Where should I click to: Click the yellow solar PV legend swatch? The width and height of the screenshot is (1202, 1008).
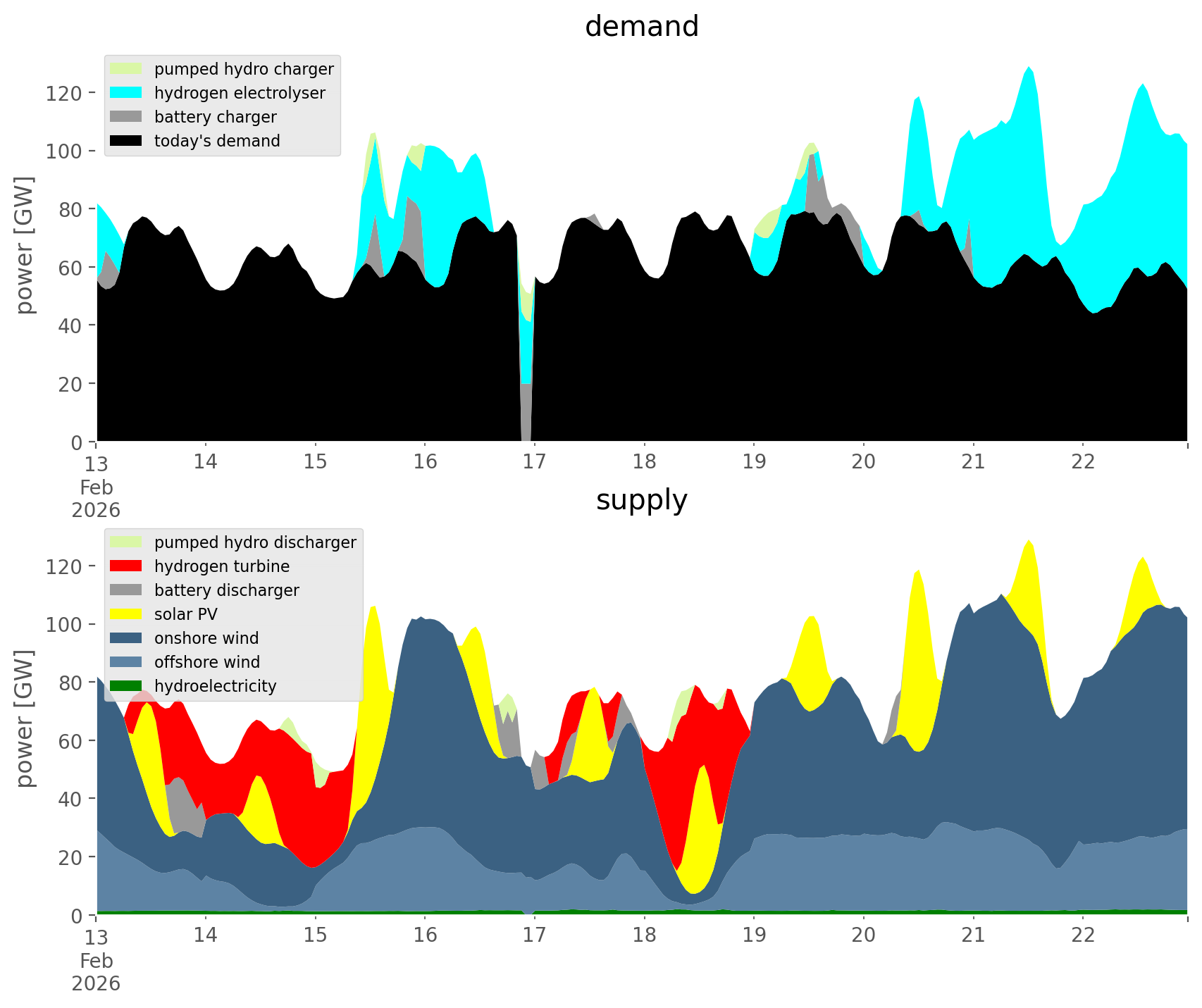[126, 614]
